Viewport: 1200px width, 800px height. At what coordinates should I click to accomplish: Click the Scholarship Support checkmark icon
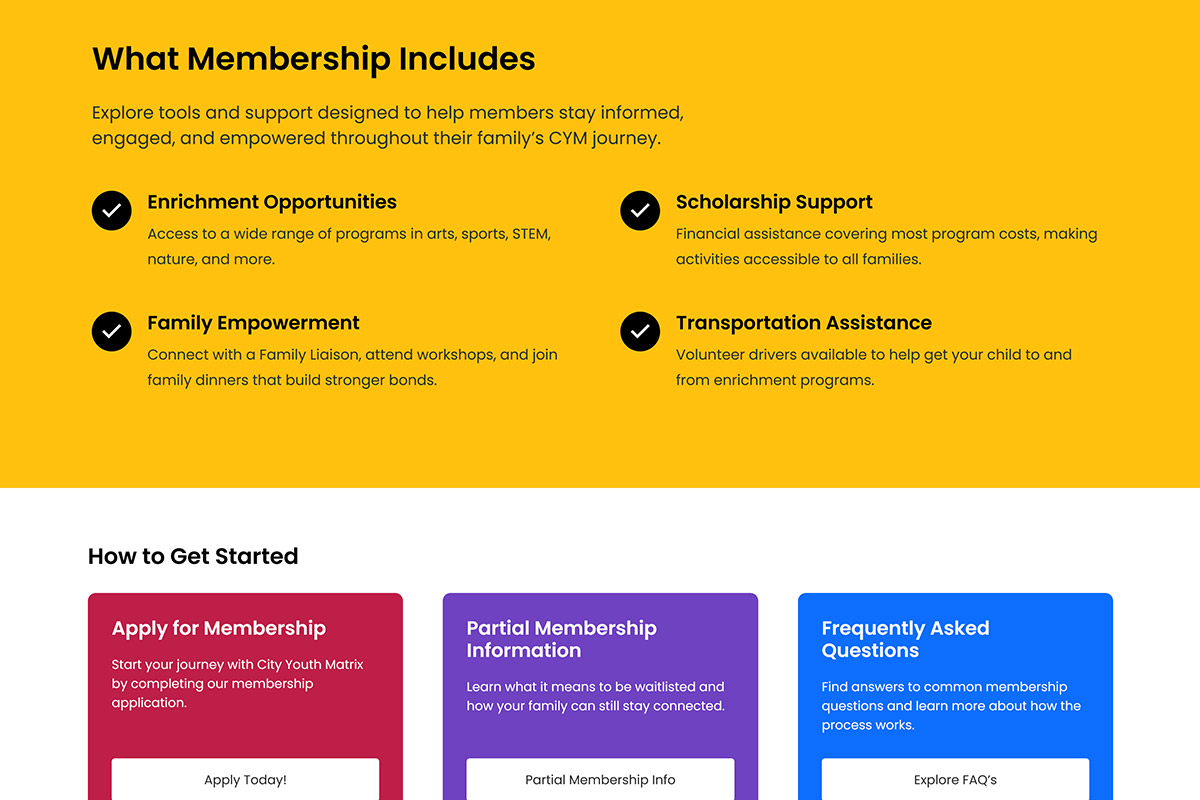click(x=640, y=211)
